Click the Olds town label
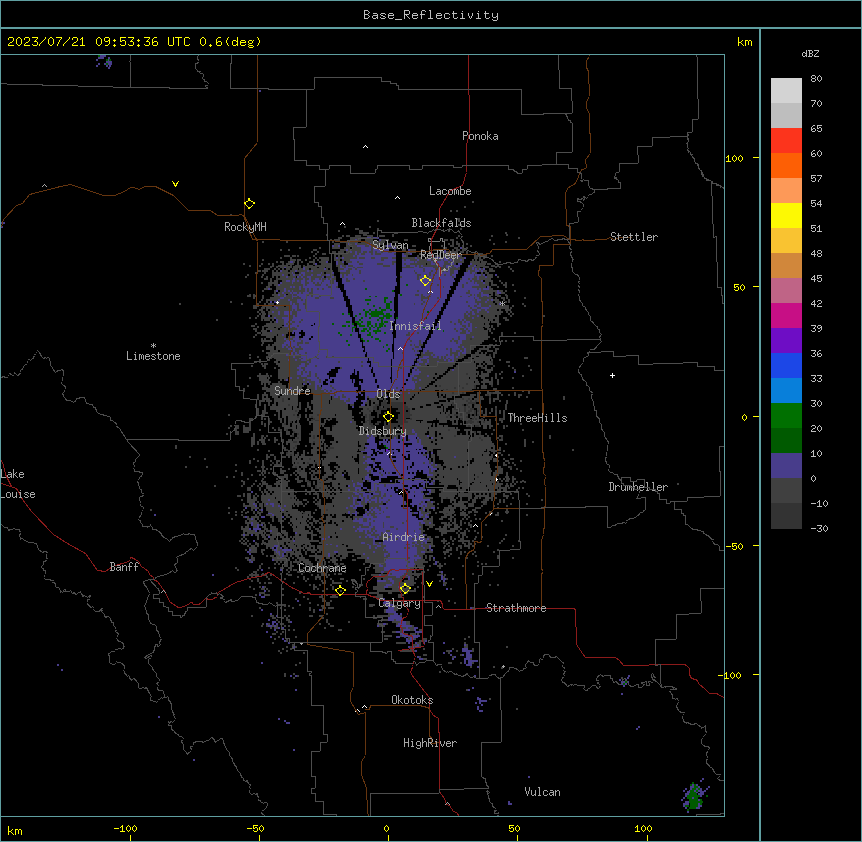862x842 pixels. pyautogui.click(x=388, y=394)
